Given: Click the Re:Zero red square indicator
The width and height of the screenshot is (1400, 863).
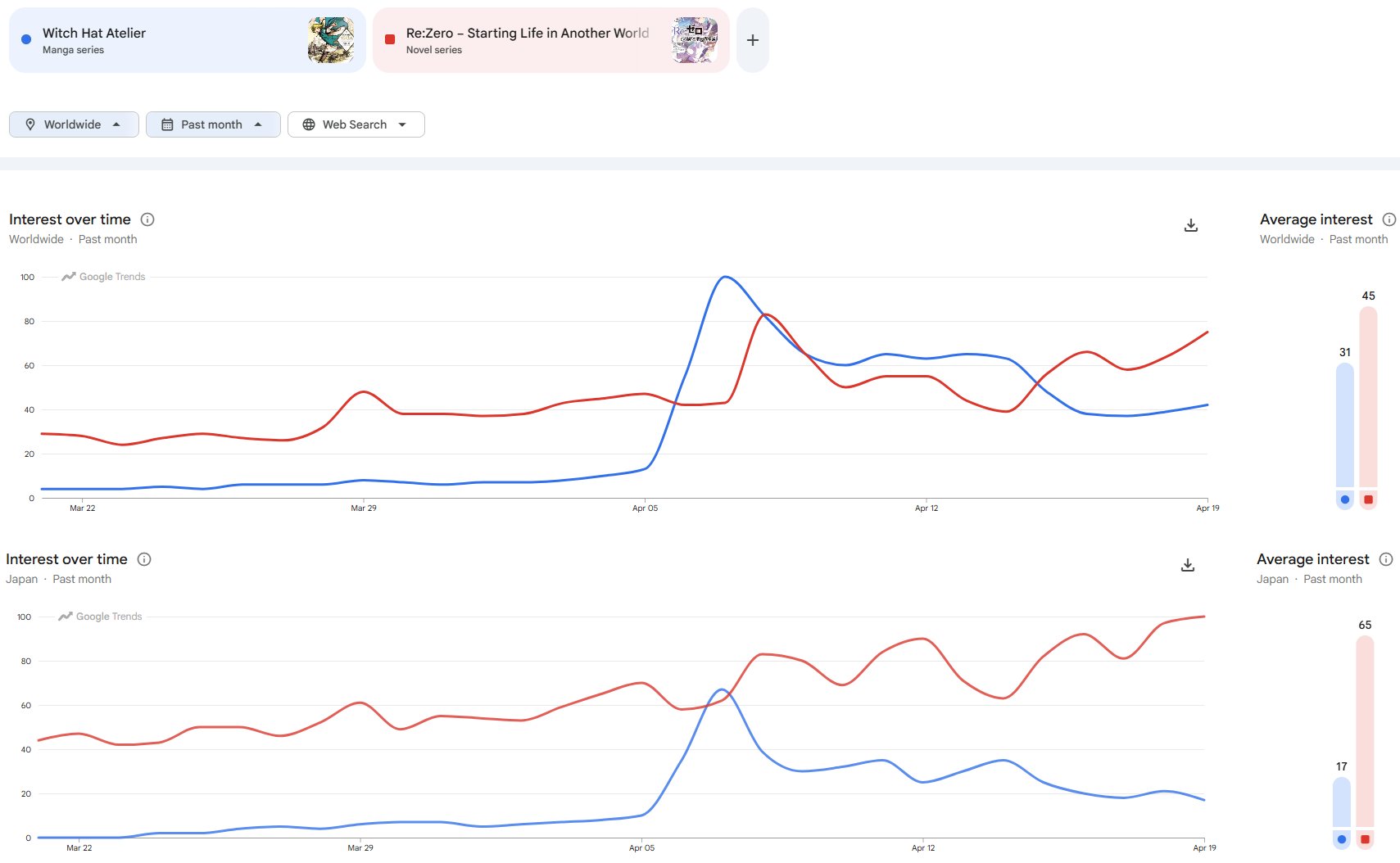Looking at the screenshot, I should pyautogui.click(x=390, y=39).
